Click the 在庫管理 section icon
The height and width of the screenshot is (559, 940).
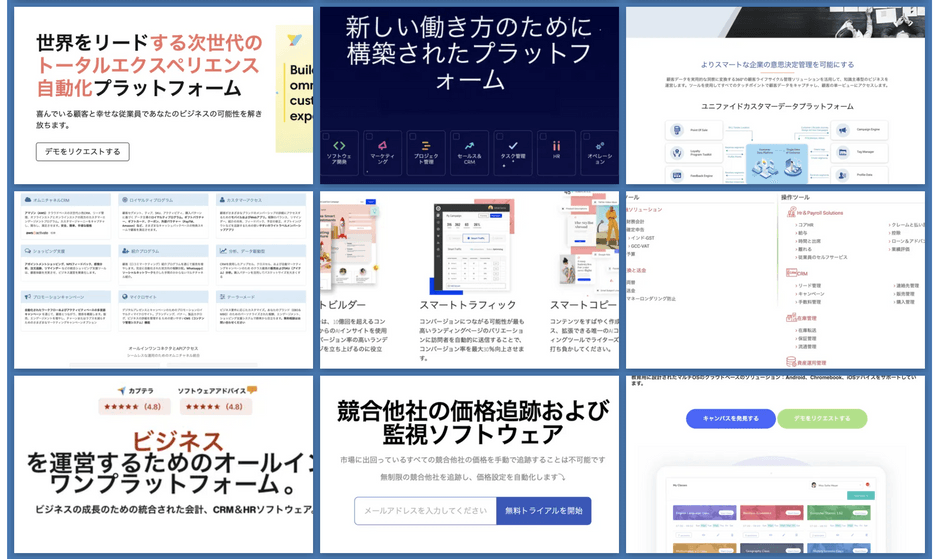(x=791, y=318)
